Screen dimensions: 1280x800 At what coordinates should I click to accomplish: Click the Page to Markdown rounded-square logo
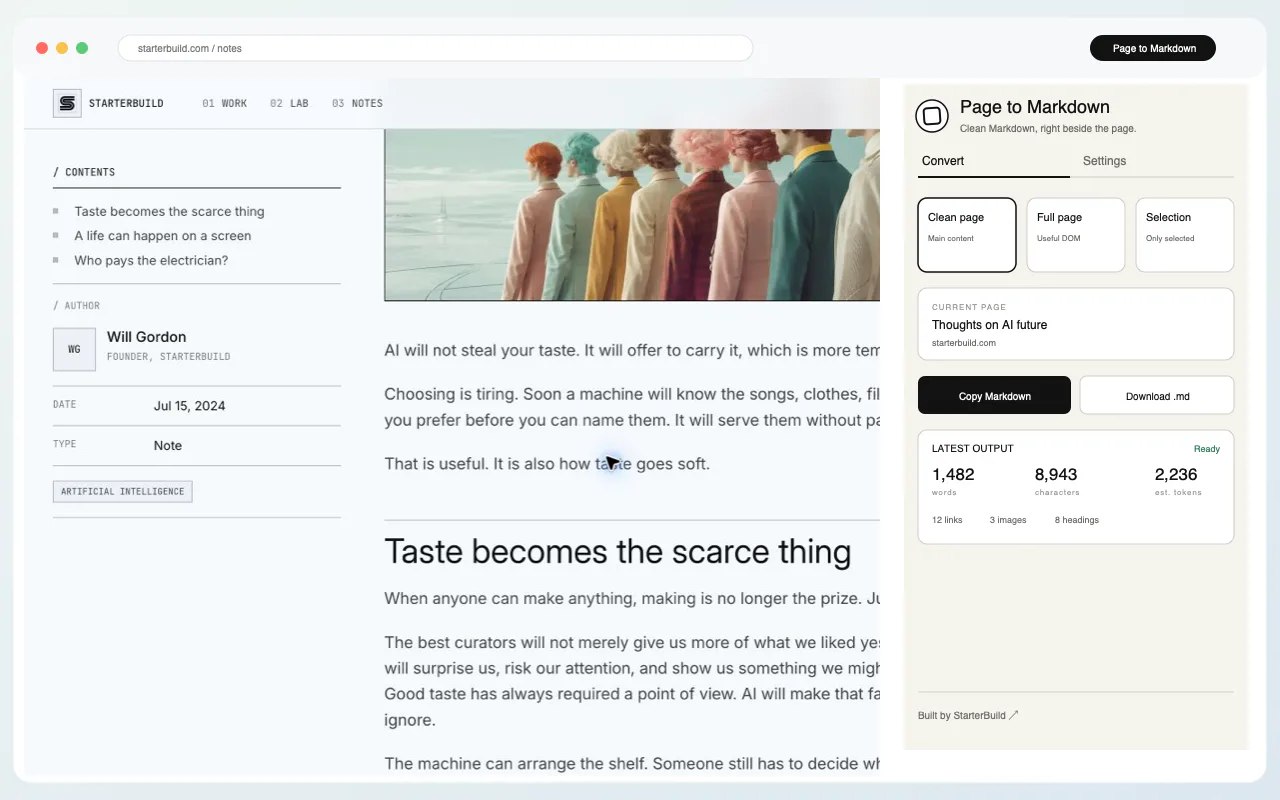[932, 116]
